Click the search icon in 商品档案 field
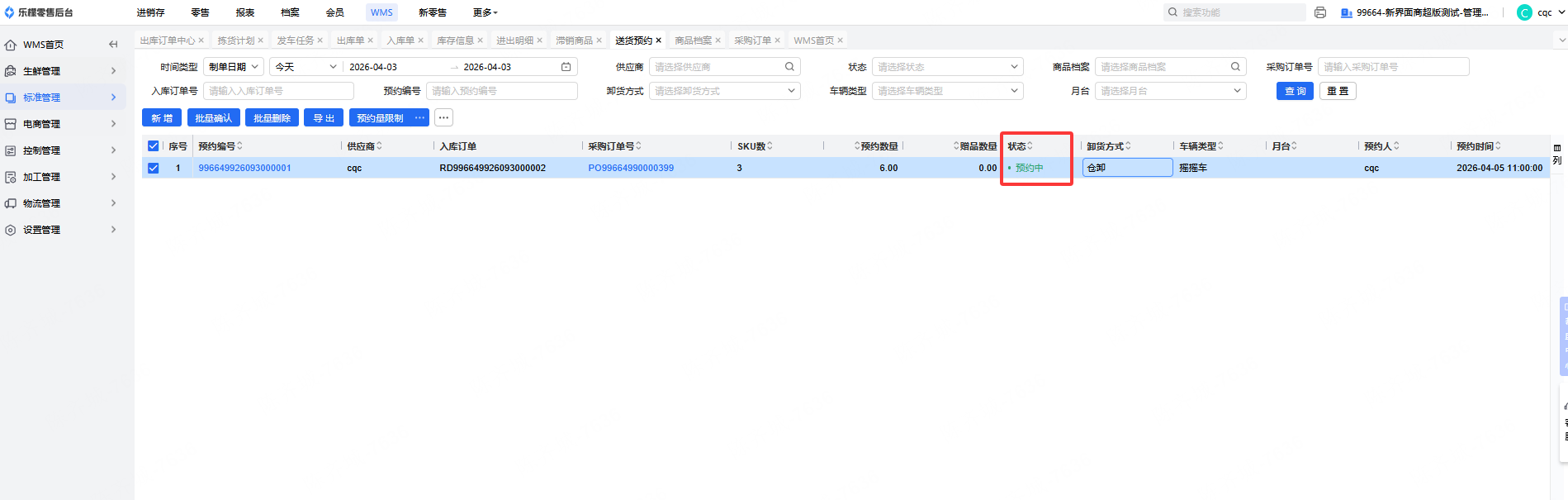The image size is (1568, 500). (1235, 67)
